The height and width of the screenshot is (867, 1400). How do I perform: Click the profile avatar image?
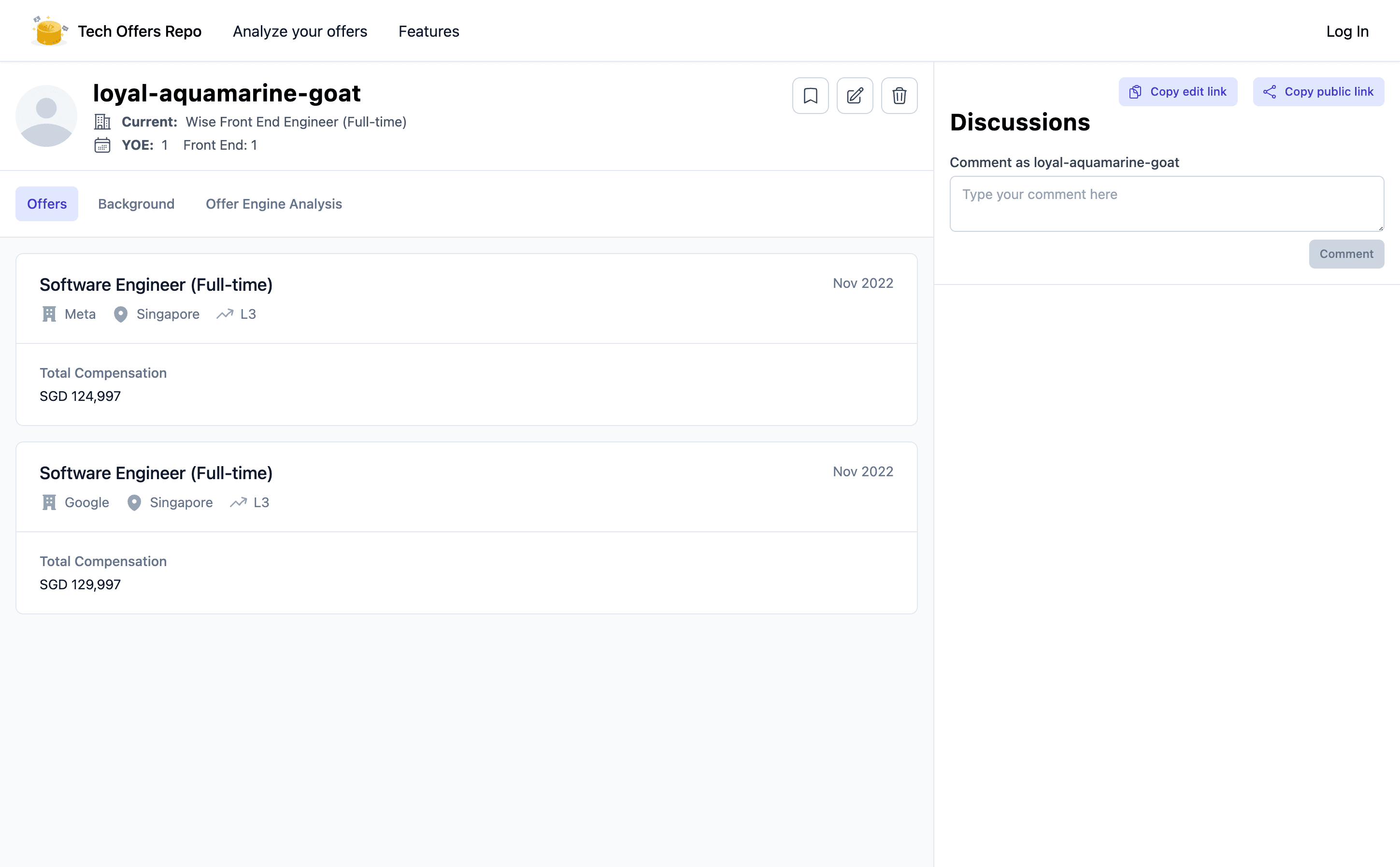(x=46, y=116)
